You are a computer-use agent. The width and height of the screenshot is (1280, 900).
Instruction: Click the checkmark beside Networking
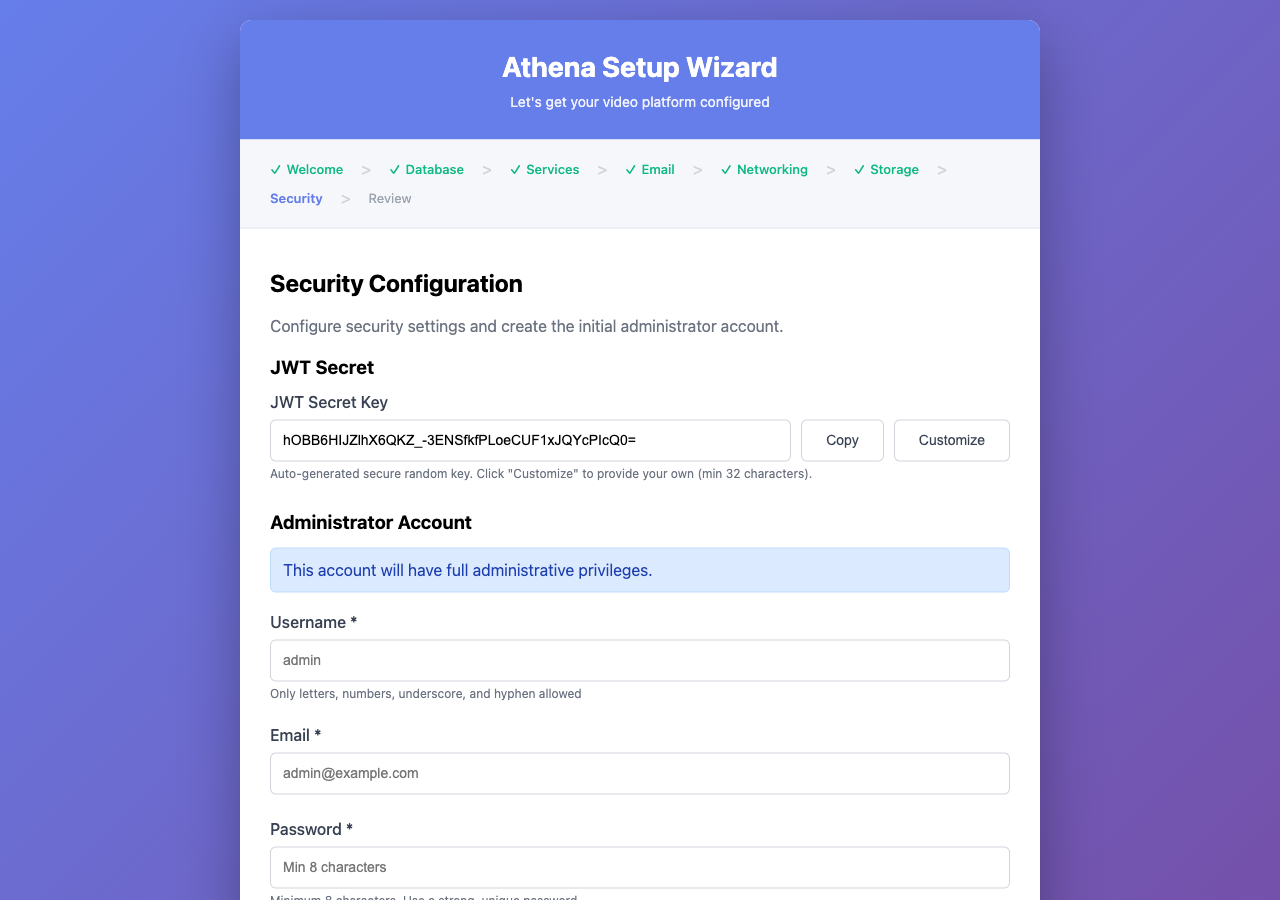pos(726,169)
